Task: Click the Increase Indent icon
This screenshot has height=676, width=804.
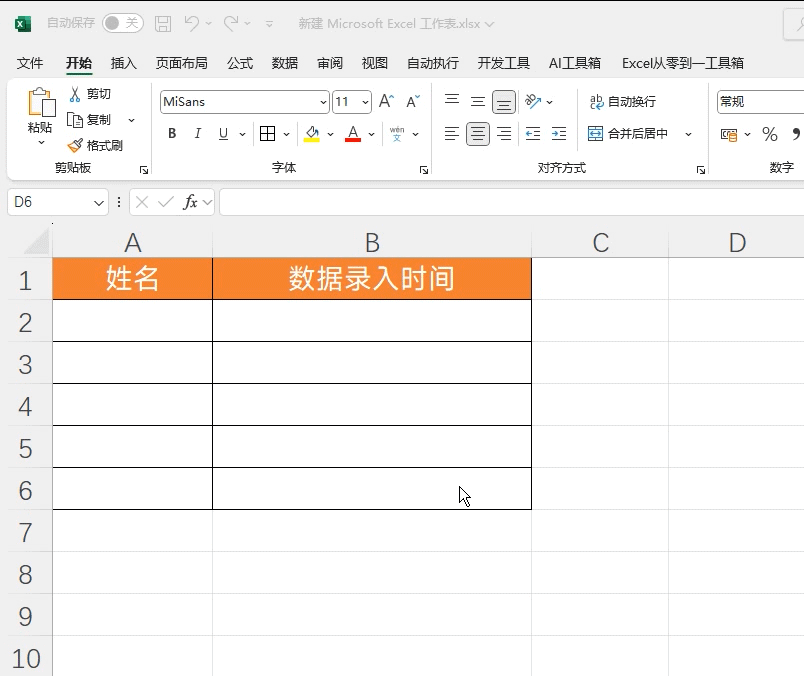Action: tap(559, 134)
